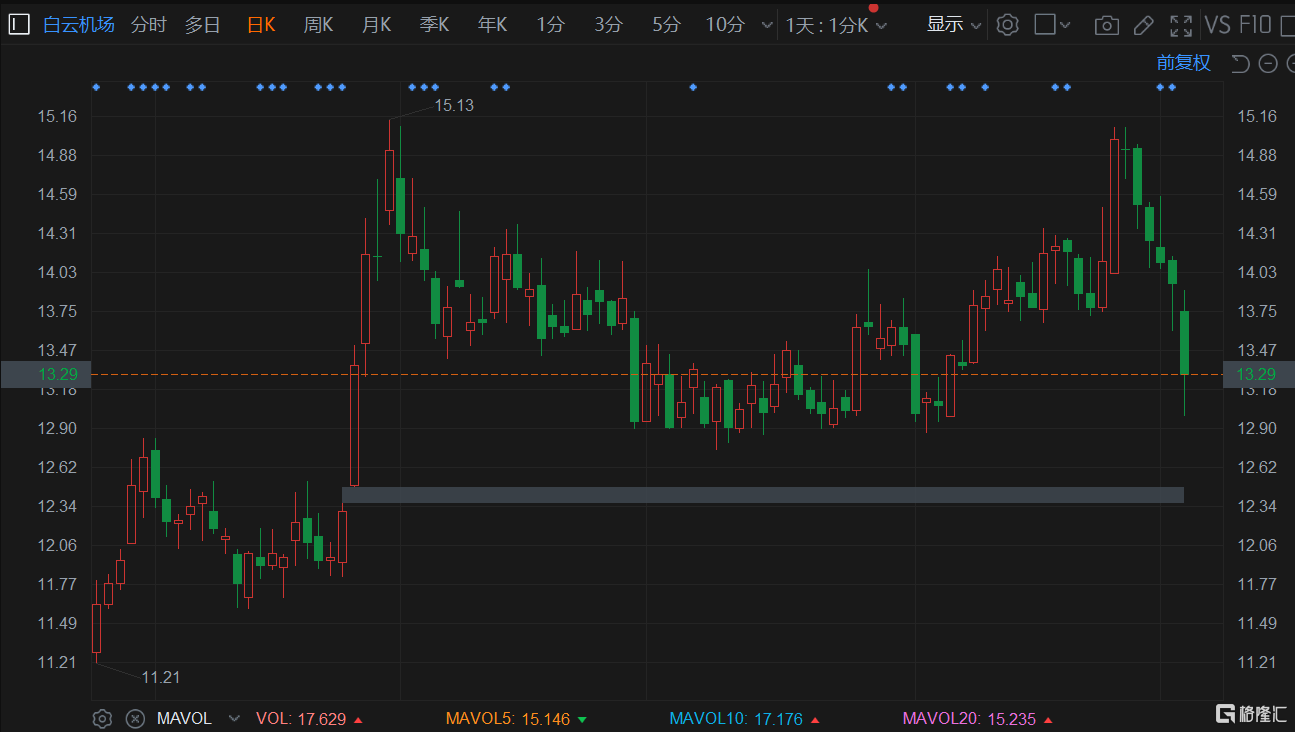Activate the pencil drawing tool
The image size is (1295, 732).
pos(1144,25)
